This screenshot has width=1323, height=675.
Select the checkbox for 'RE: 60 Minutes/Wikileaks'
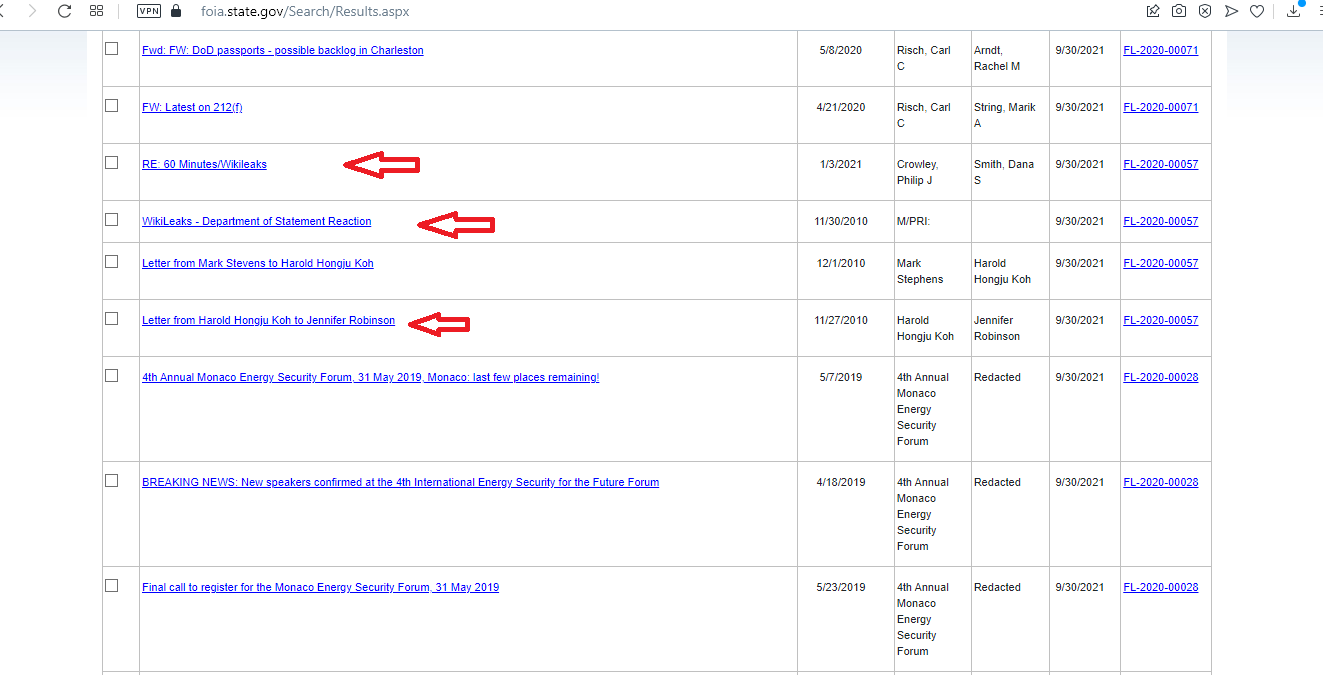click(x=111, y=162)
